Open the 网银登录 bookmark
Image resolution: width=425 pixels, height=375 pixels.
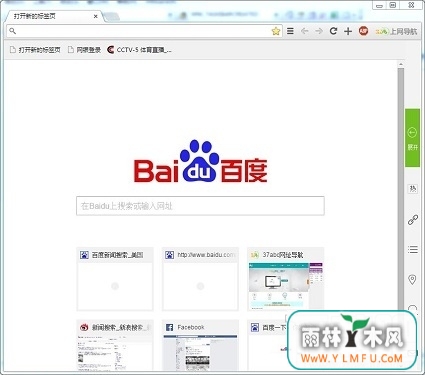click(84, 50)
